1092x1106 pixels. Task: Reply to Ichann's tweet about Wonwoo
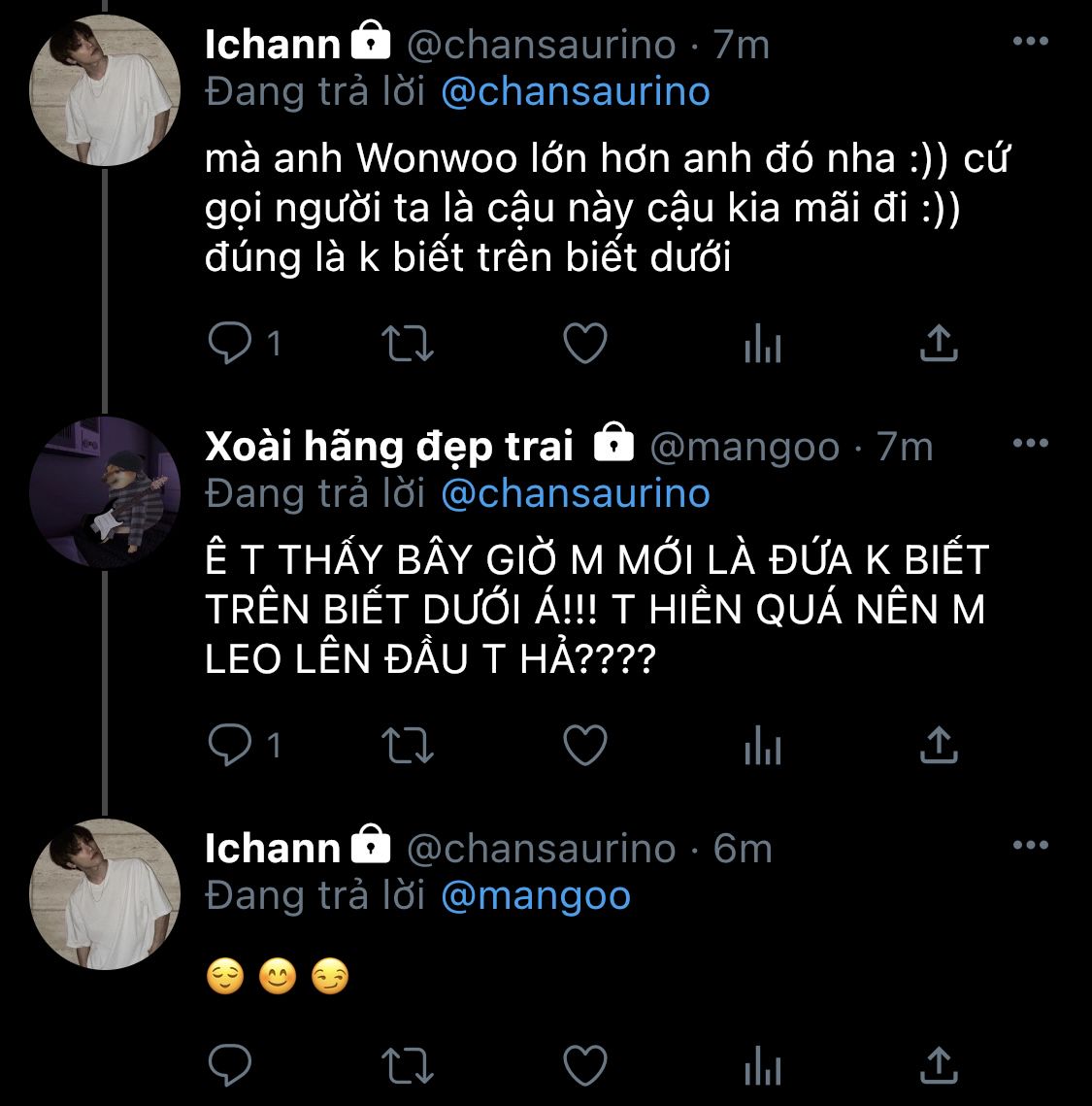click(231, 344)
